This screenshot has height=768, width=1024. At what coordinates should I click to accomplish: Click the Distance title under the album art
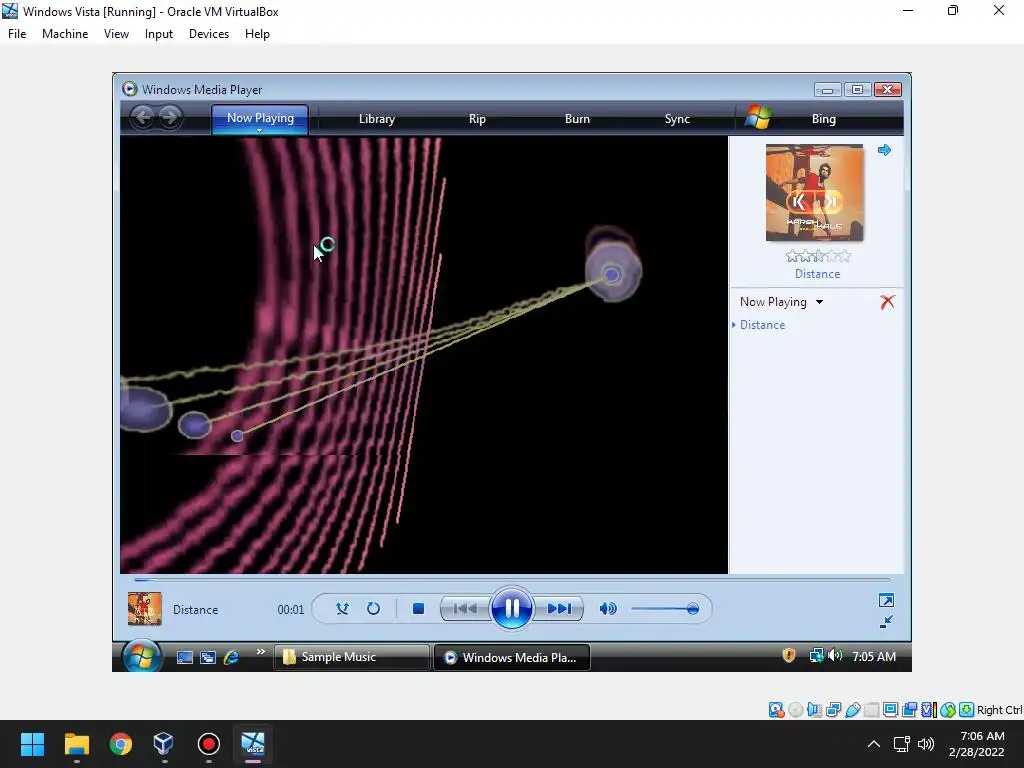point(817,274)
